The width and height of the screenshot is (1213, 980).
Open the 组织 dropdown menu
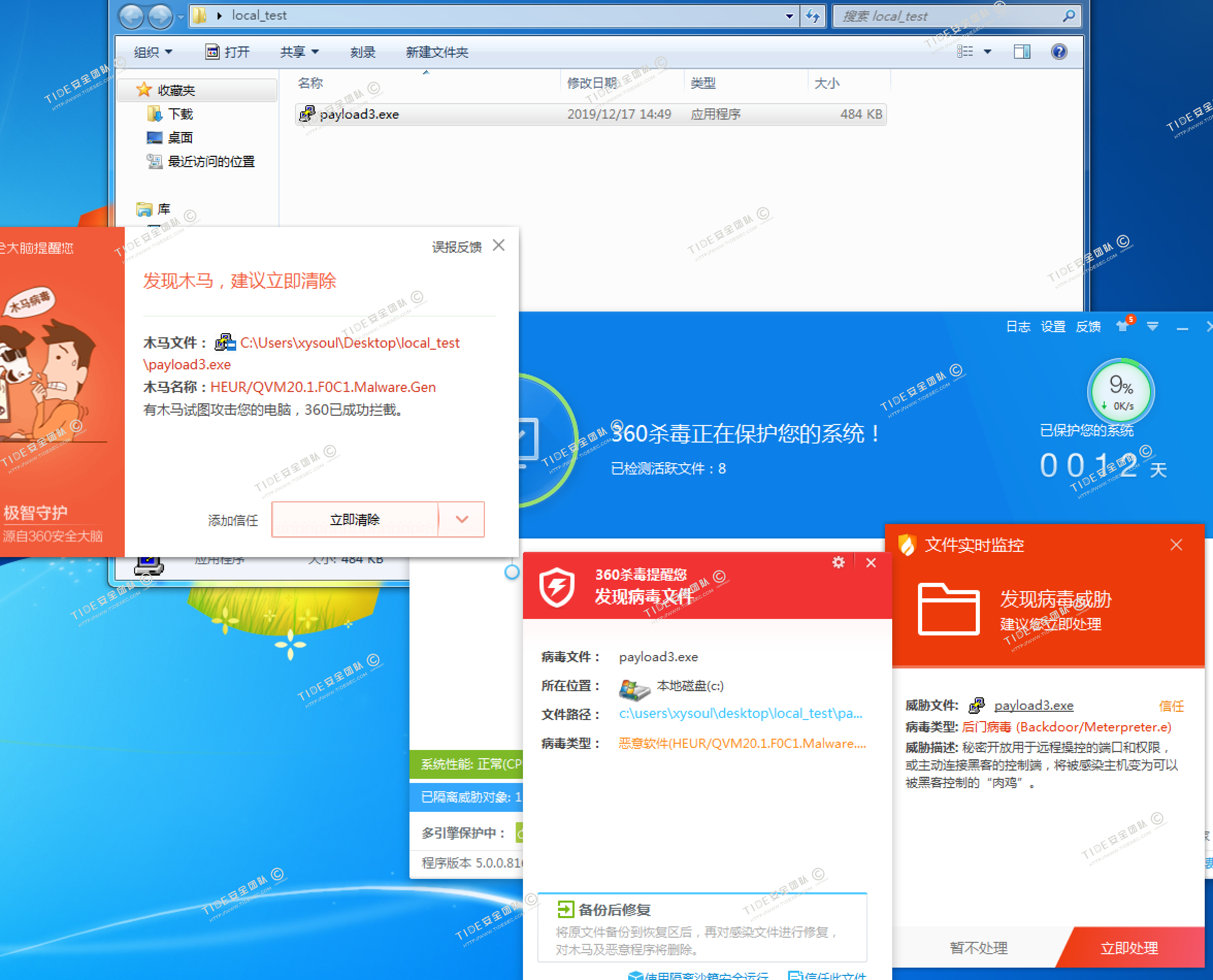(153, 52)
